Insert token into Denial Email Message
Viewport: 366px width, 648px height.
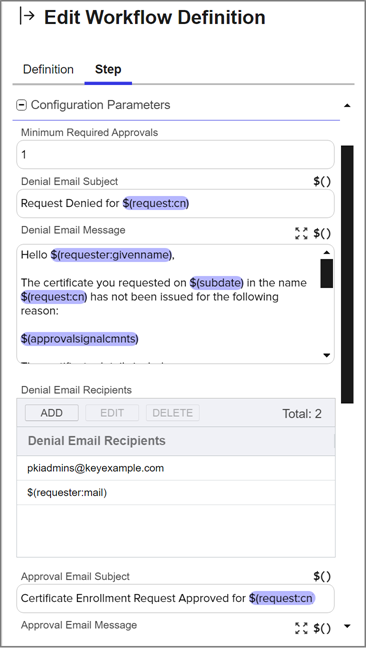(x=322, y=233)
